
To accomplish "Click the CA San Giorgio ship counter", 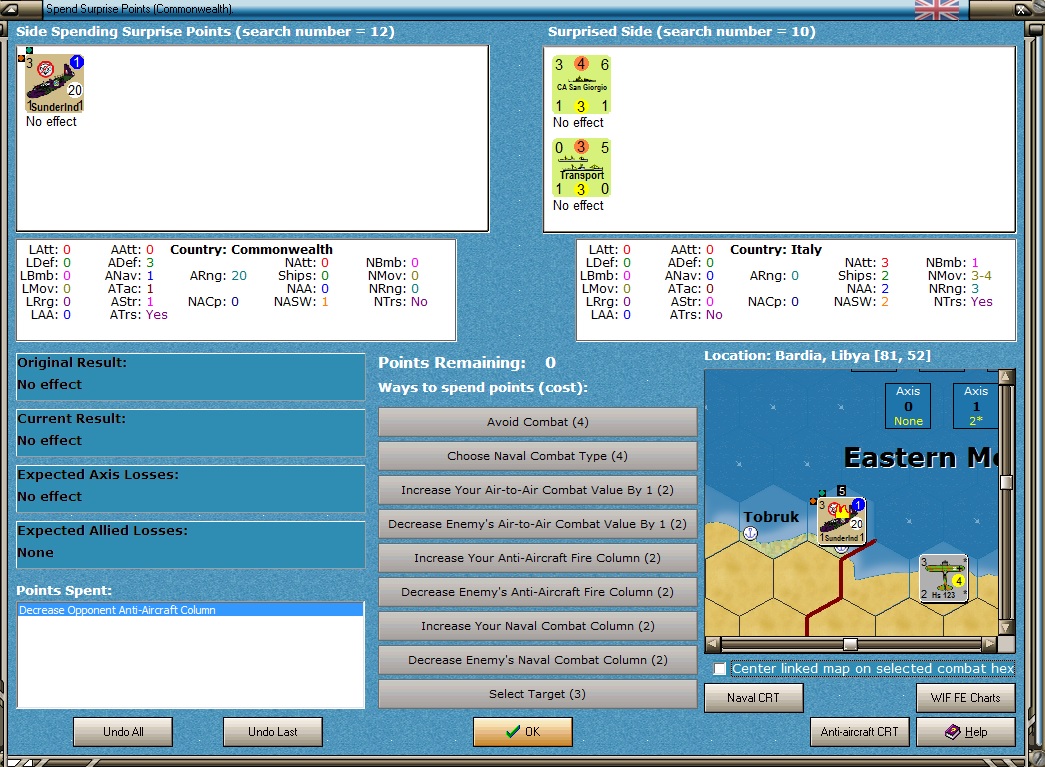I will [x=581, y=85].
